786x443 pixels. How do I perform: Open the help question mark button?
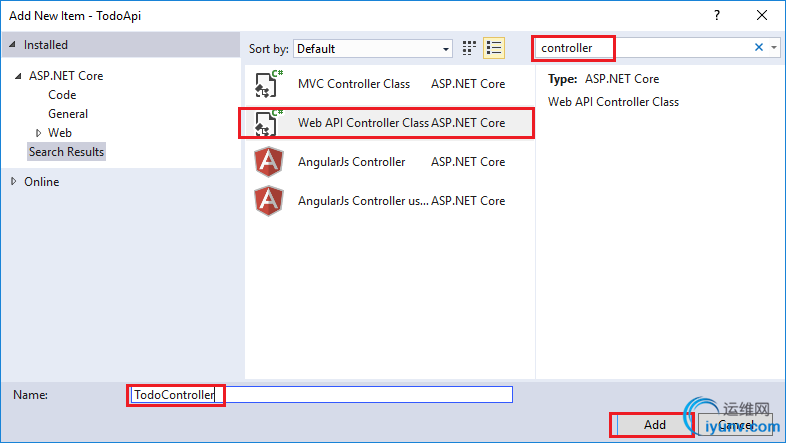point(717,15)
